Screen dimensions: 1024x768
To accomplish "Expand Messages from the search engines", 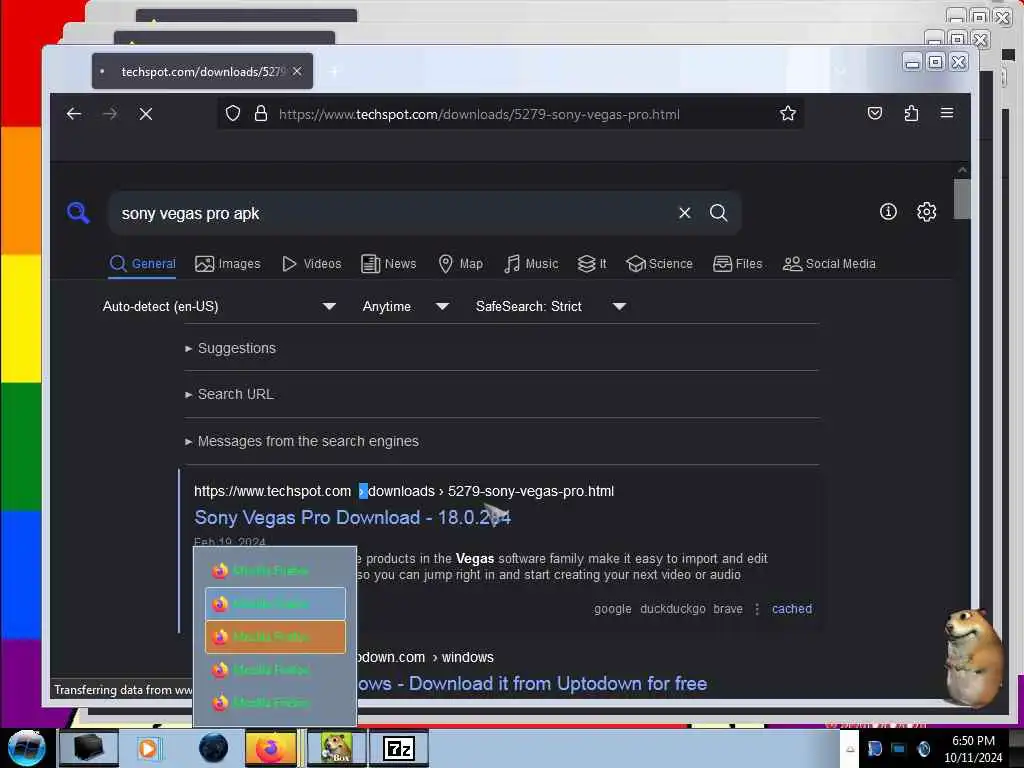I will click(302, 441).
